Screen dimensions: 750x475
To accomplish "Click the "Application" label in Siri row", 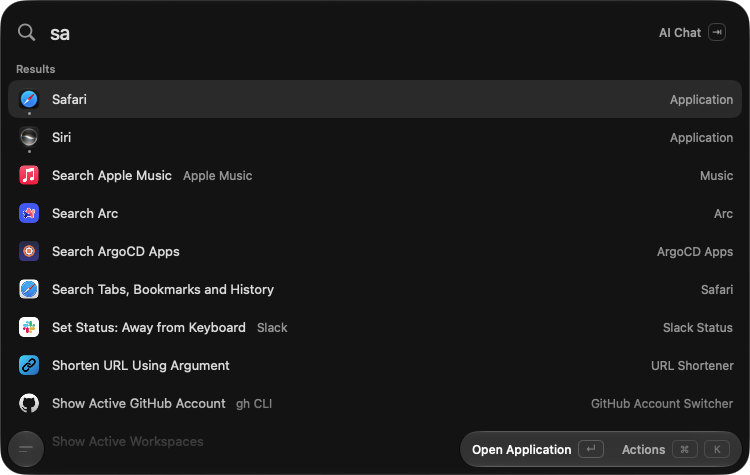I will click(x=701, y=138).
